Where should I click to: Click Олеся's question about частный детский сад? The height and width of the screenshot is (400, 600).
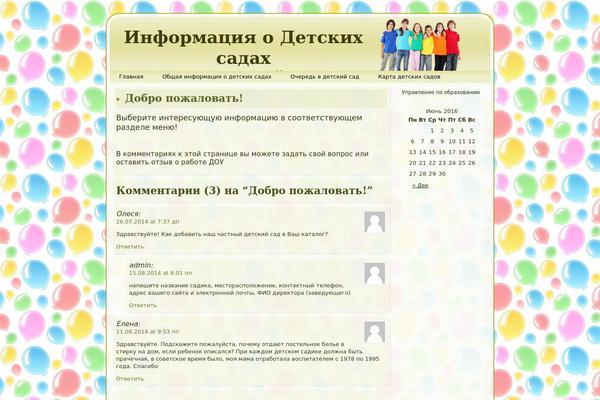(x=222, y=234)
